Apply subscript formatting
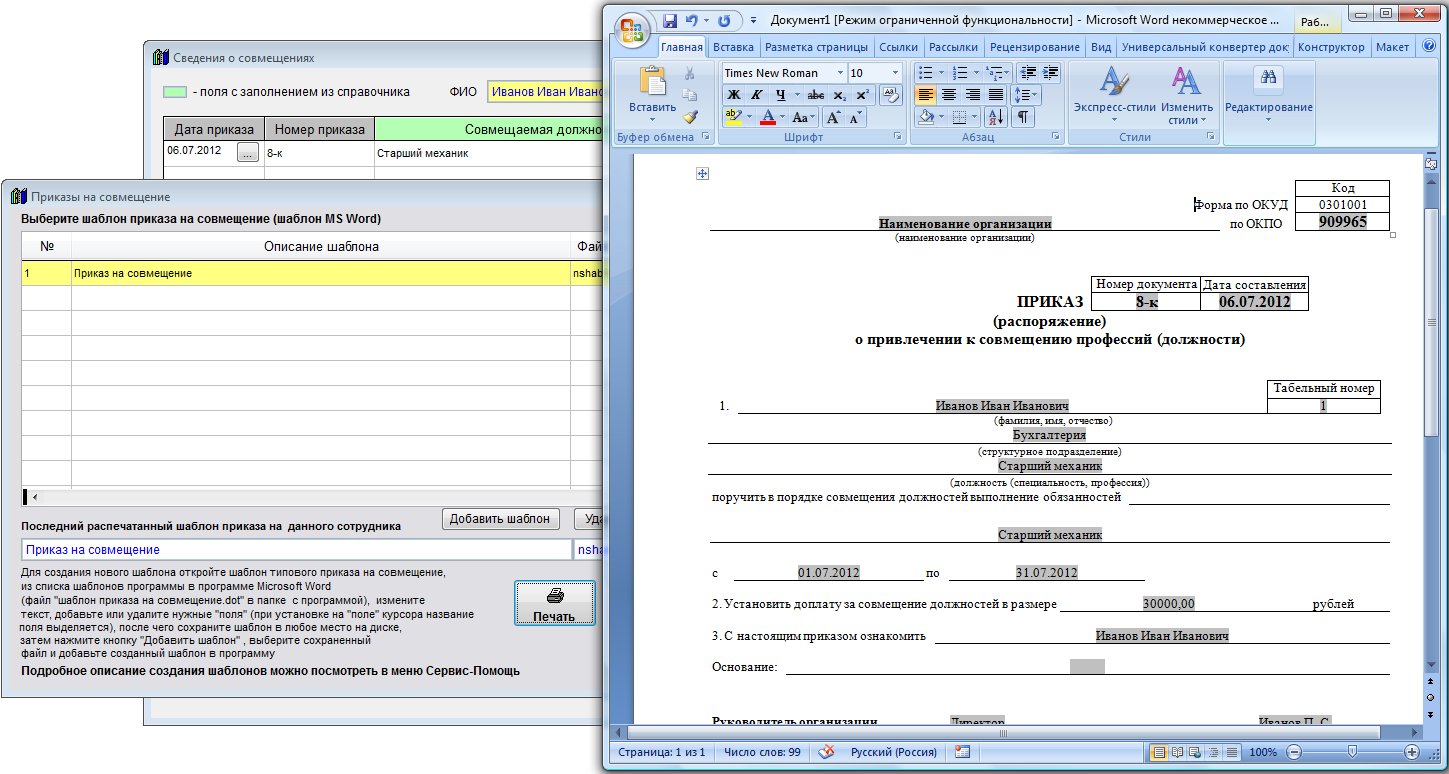1449x774 pixels. click(839, 95)
